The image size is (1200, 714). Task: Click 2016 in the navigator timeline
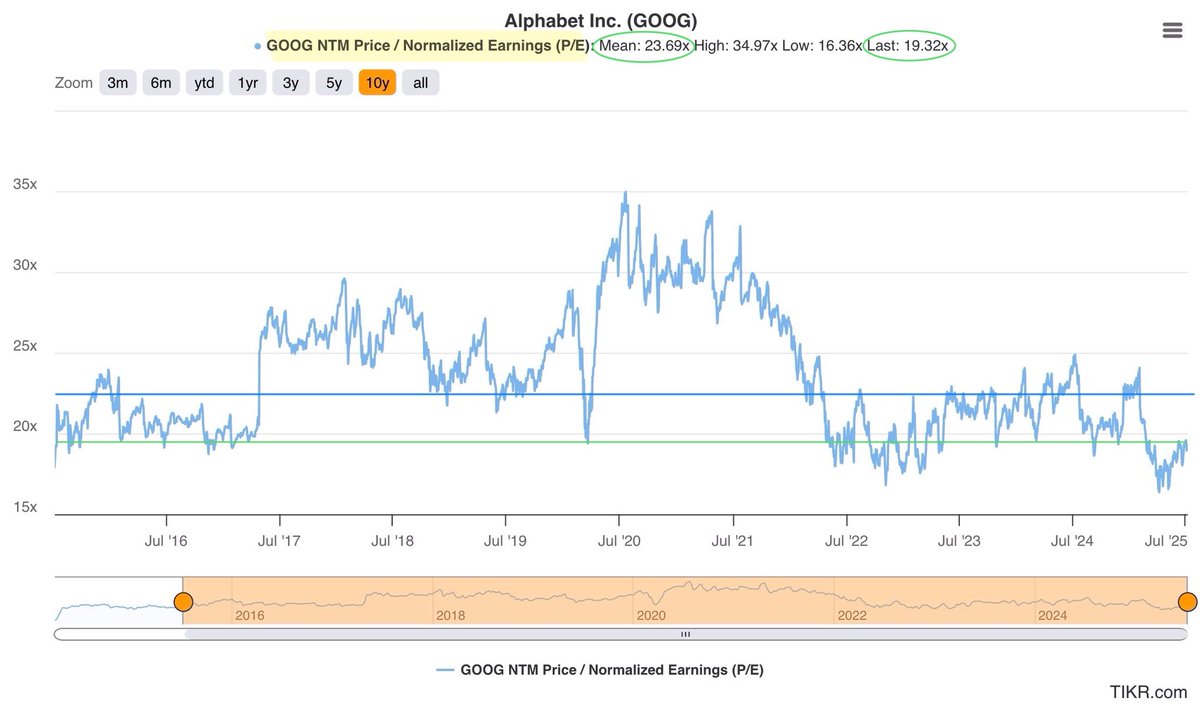pyautogui.click(x=250, y=616)
